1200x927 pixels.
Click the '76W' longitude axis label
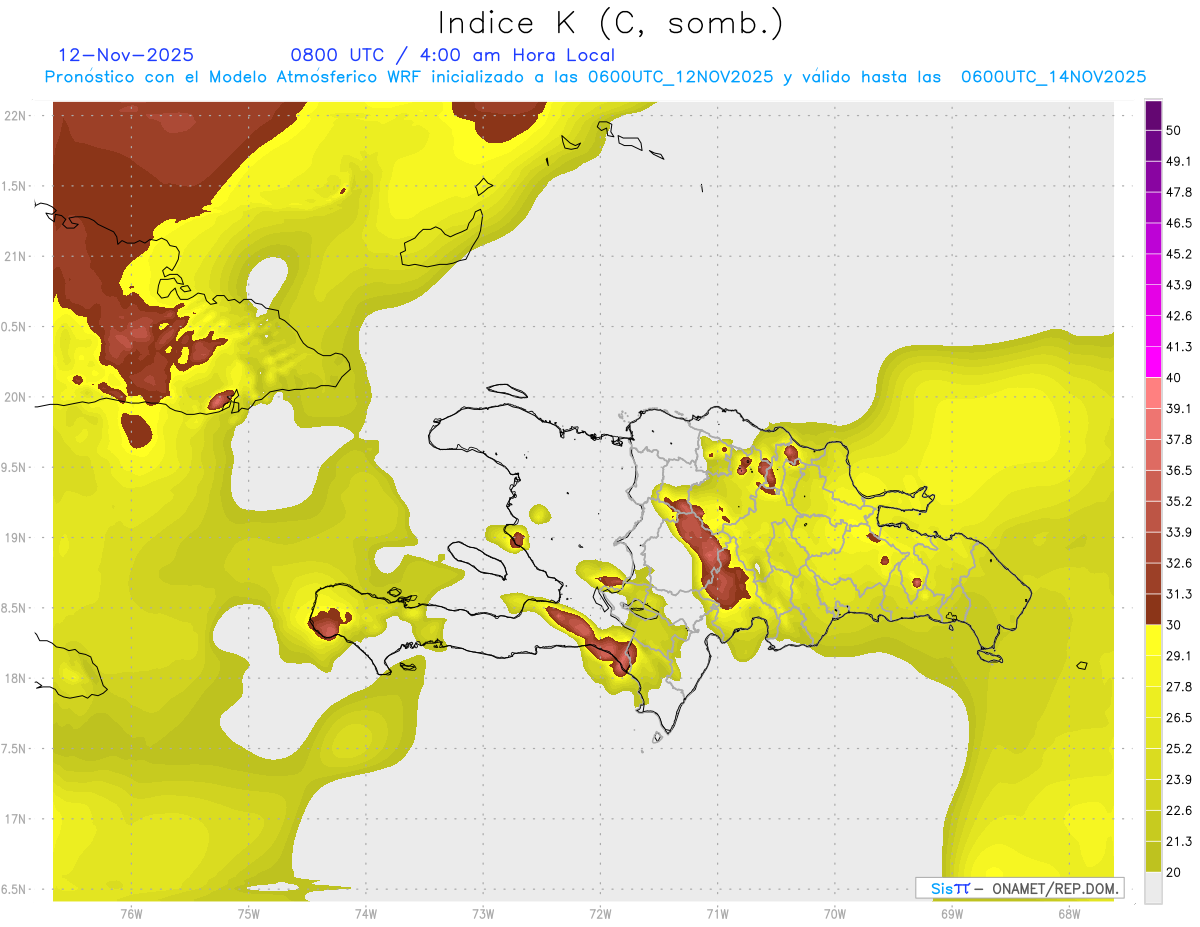point(131,915)
